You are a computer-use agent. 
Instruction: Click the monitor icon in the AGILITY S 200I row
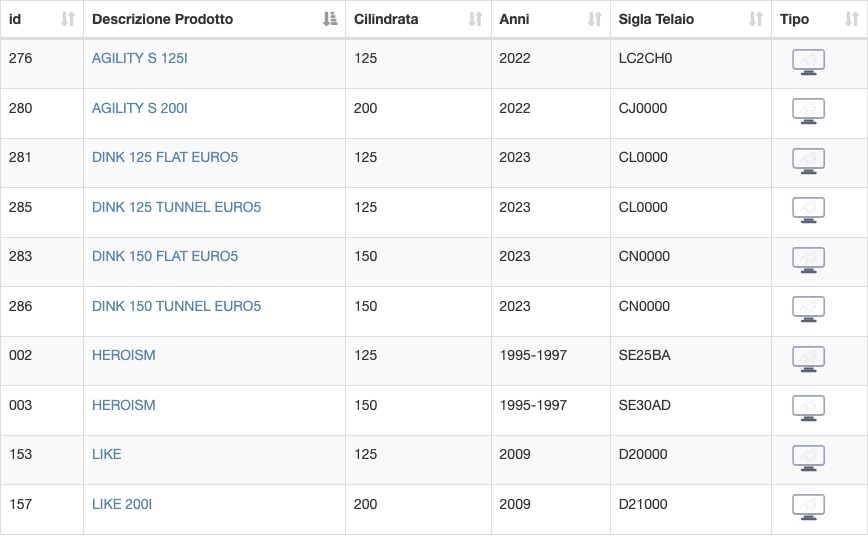808,111
